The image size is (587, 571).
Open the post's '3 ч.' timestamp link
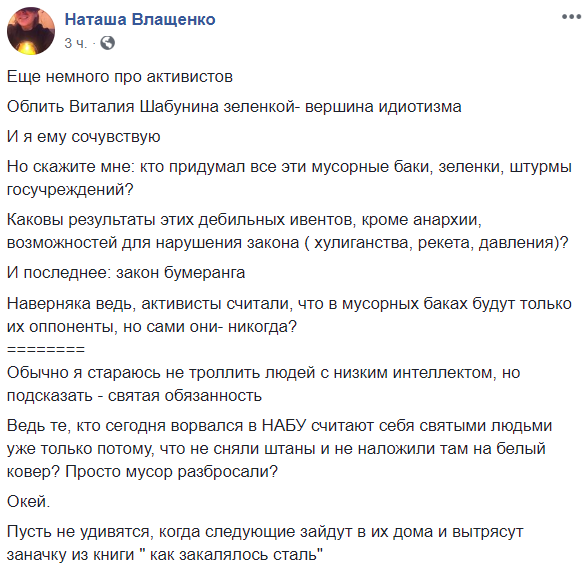click(x=75, y=43)
